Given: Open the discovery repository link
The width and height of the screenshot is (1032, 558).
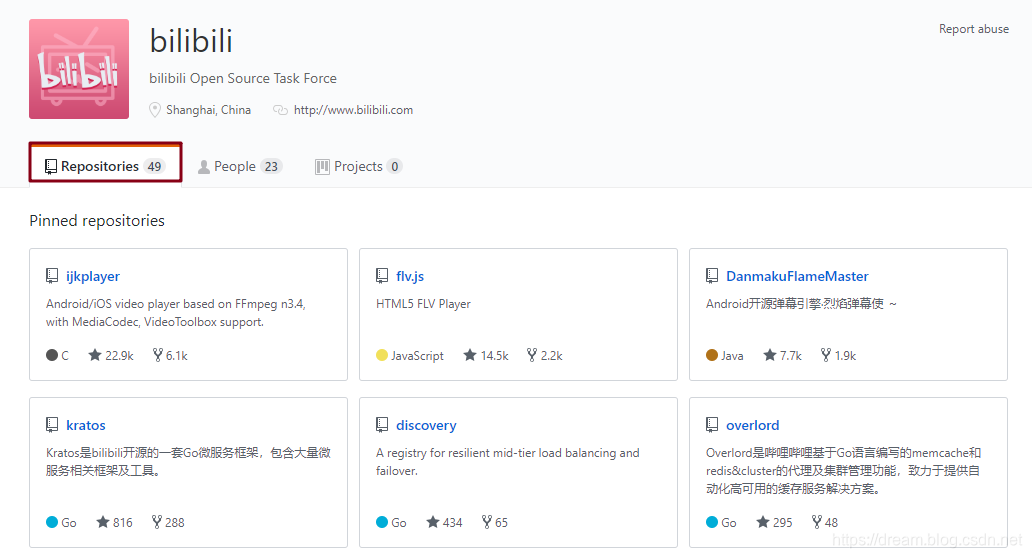Looking at the screenshot, I should (426, 425).
